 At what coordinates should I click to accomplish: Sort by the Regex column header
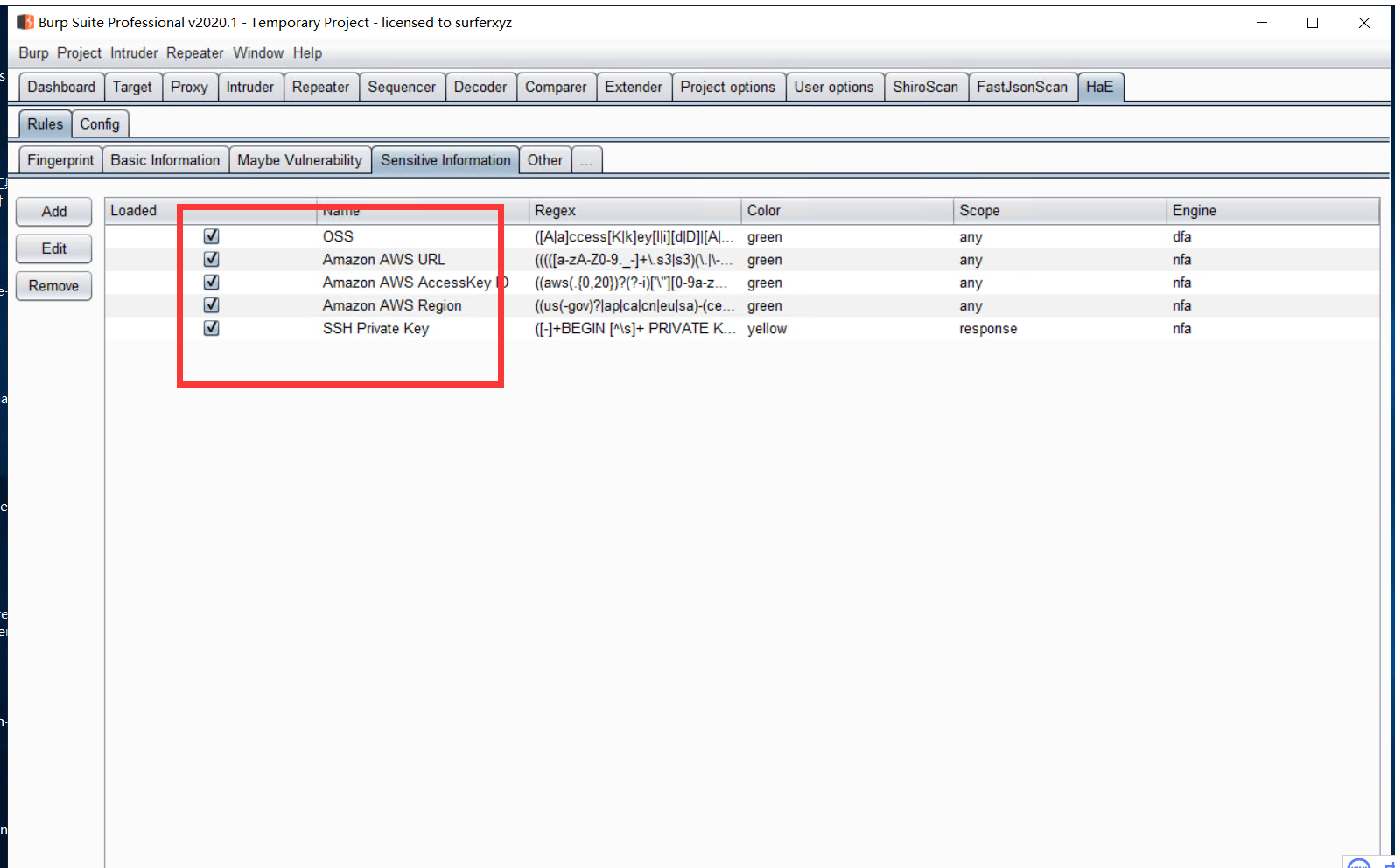click(x=634, y=211)
